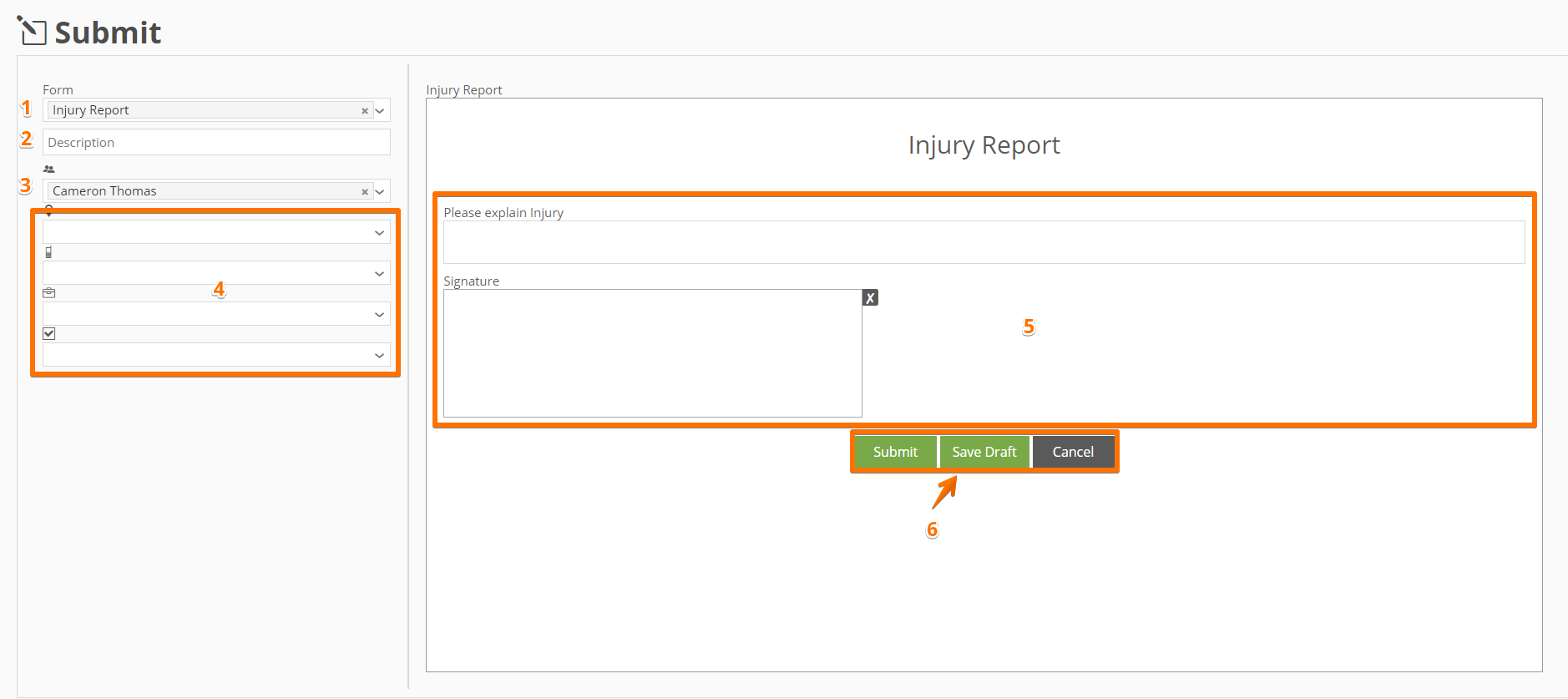Click the mobile phone icon

click(48, 252)
